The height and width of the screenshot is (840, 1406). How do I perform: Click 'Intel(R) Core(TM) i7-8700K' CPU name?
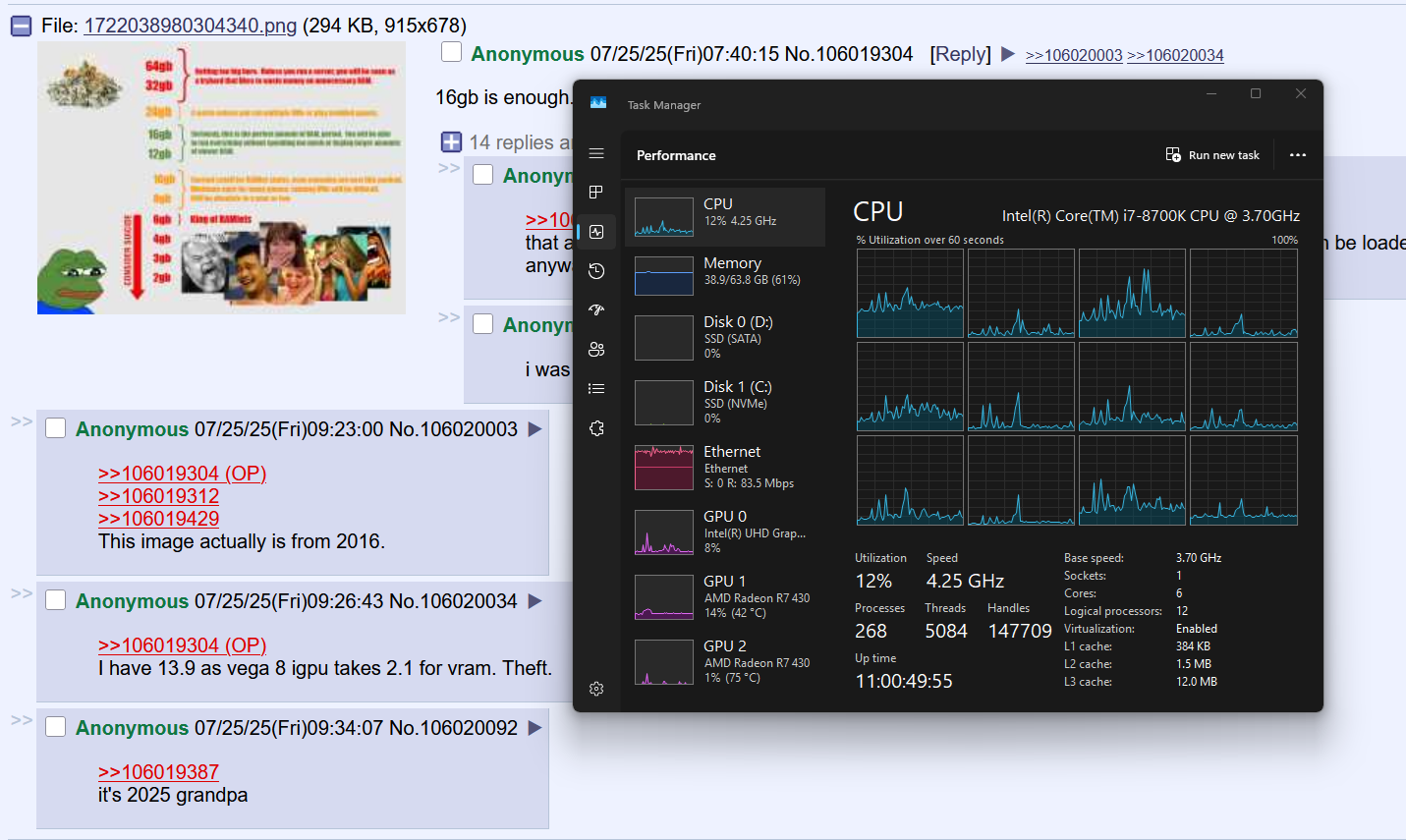tap(1151, 216)
